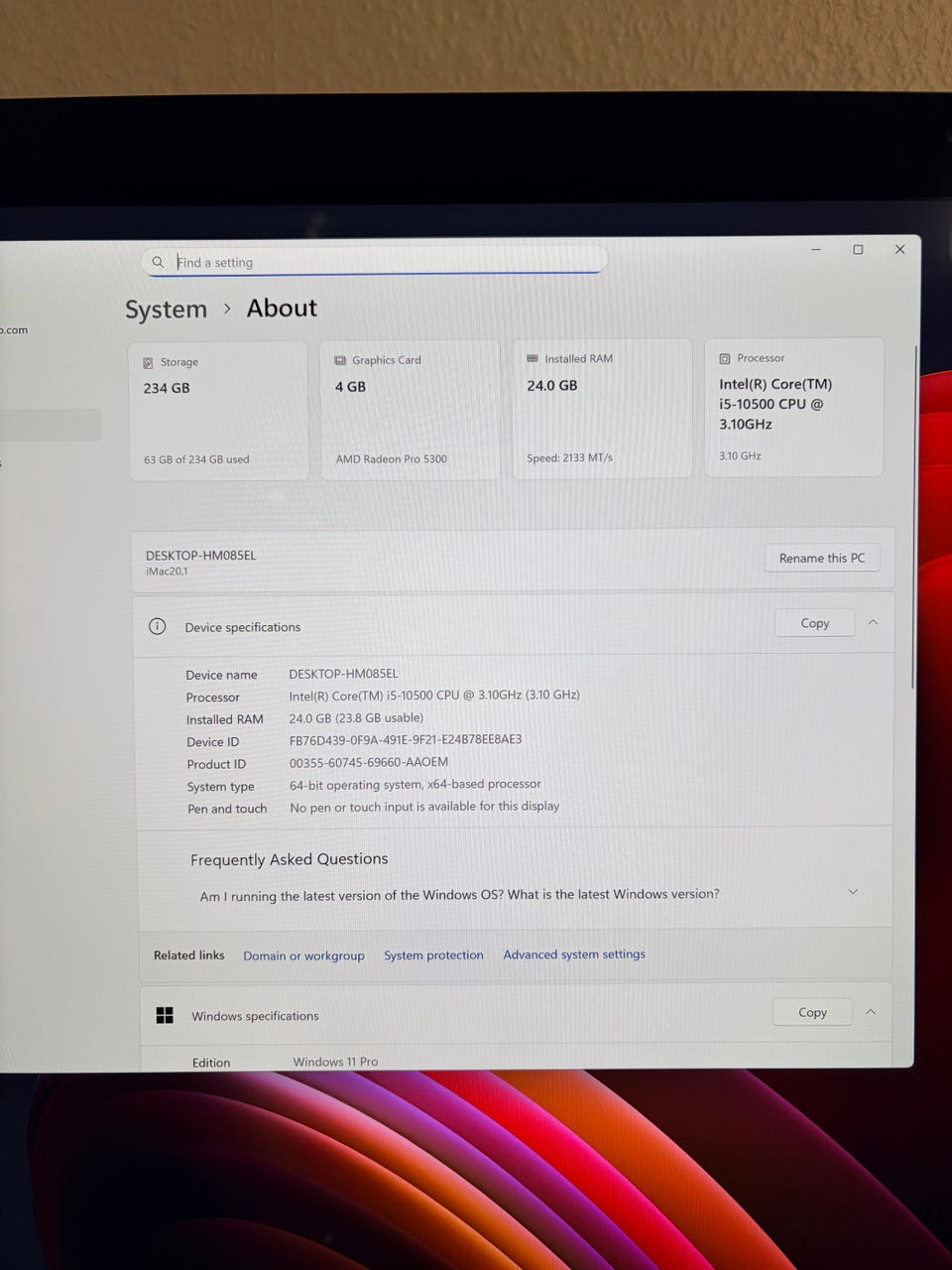Open the Graphics Card info card
The width and height of the screenshot is (952, 1270).
[410, 410]
